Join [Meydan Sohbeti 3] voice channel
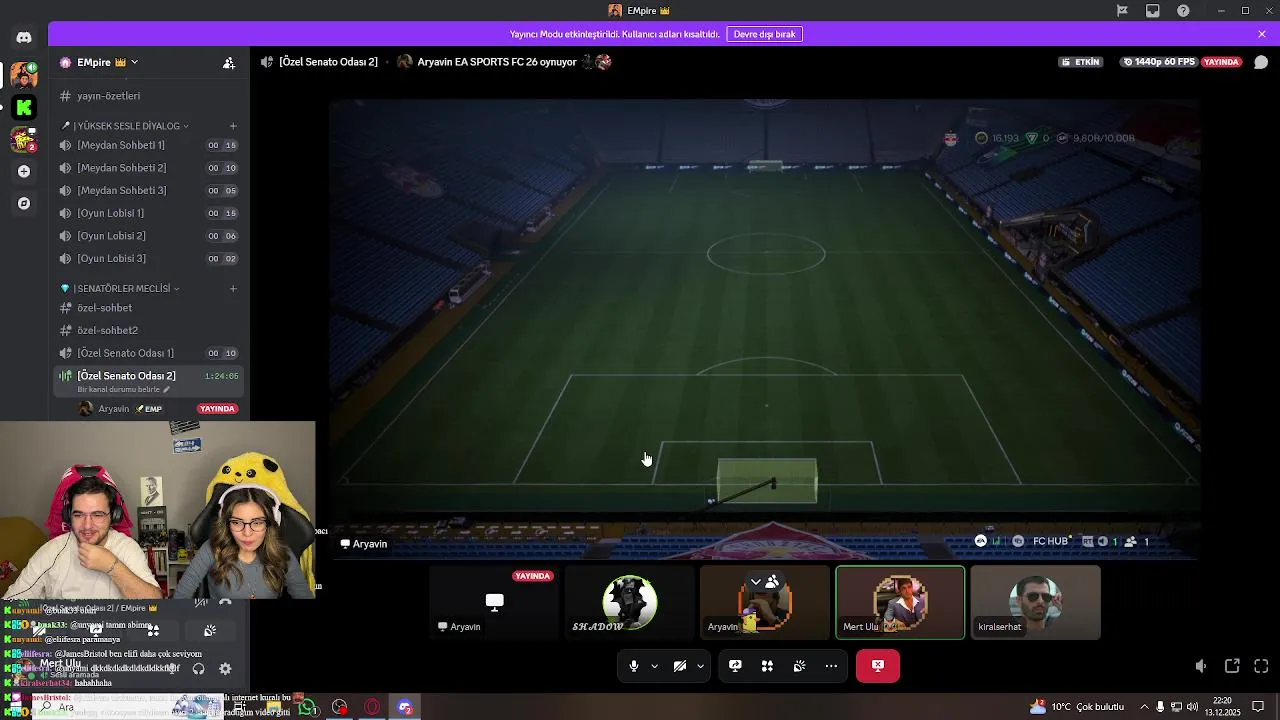Image resolution: width=1280 pixels, height=720 pixels. (x=150, y=190)
